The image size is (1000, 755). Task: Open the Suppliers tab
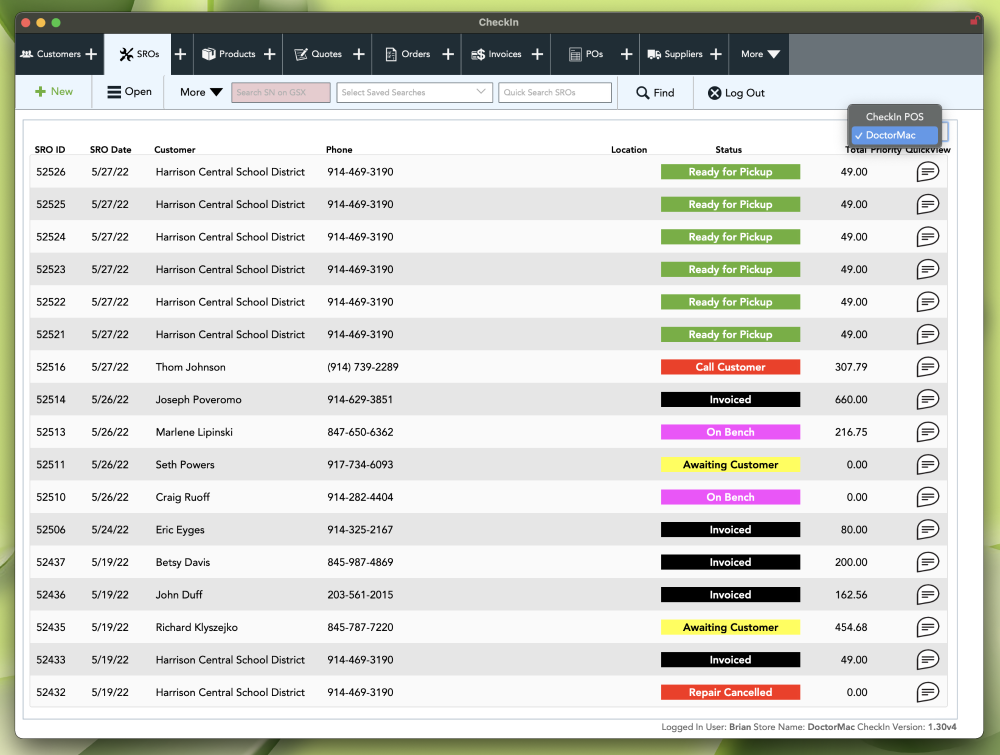[675, 54]
